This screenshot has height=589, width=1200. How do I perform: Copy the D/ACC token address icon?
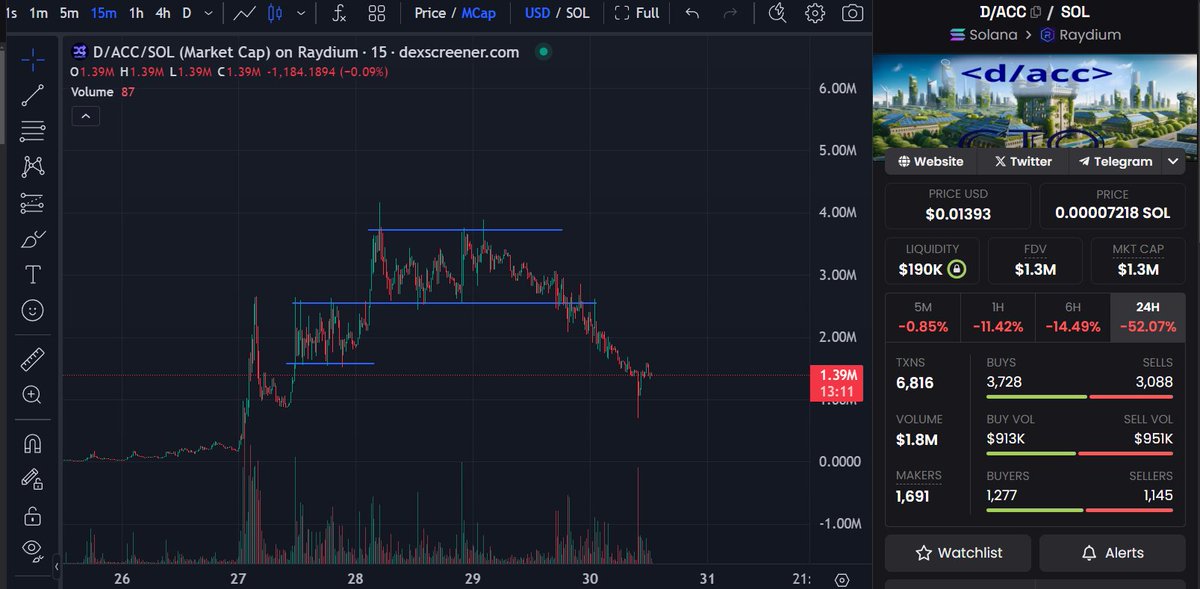[1036, 12]
